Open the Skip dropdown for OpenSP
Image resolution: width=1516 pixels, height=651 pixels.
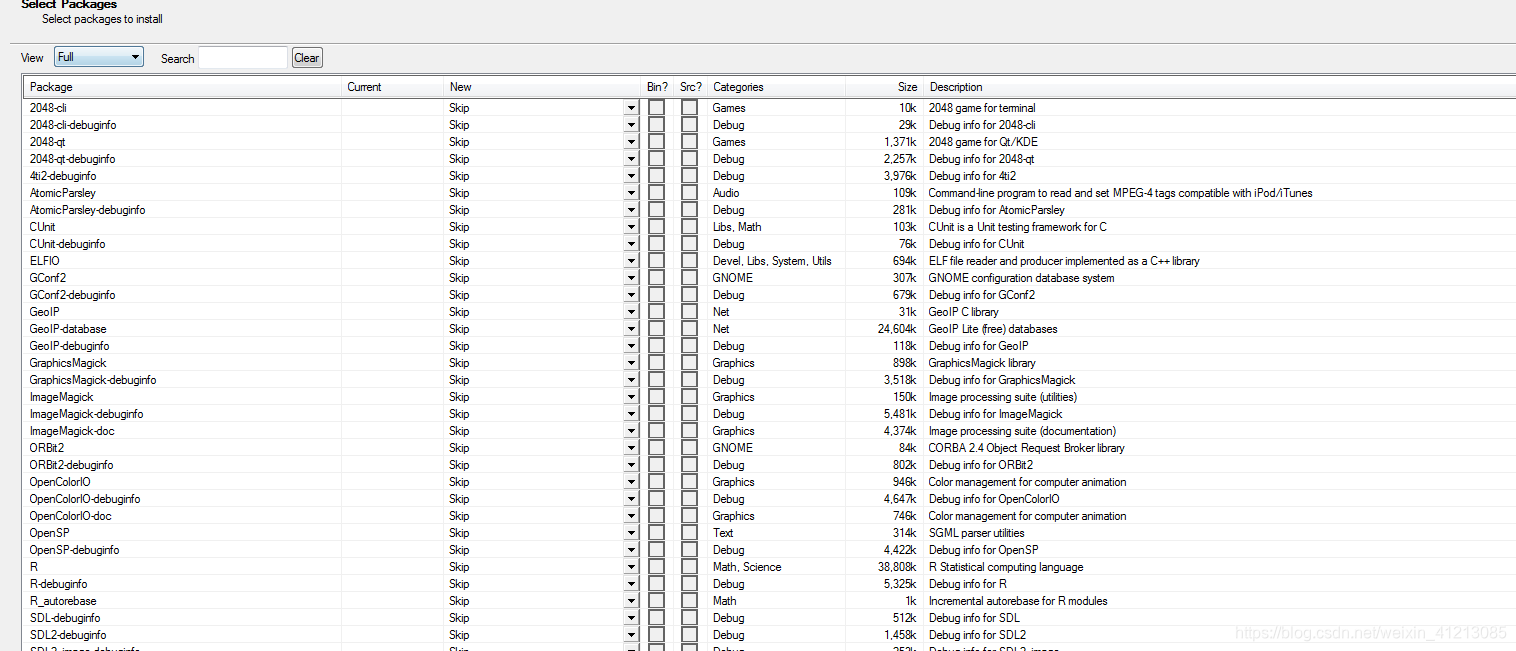pyautogui.click(x=631, y=533)
